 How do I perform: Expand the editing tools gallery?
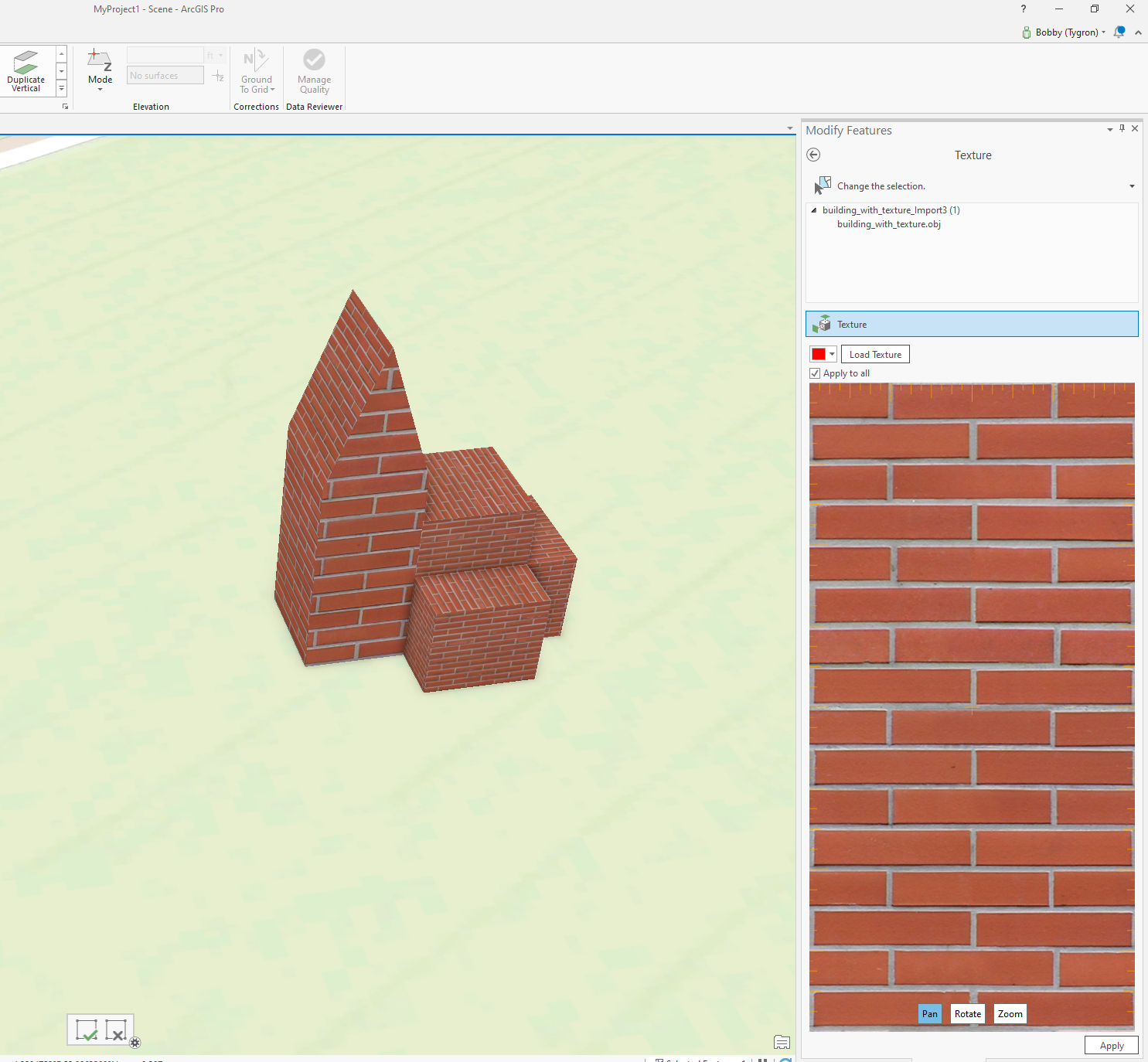click(62, 89)
